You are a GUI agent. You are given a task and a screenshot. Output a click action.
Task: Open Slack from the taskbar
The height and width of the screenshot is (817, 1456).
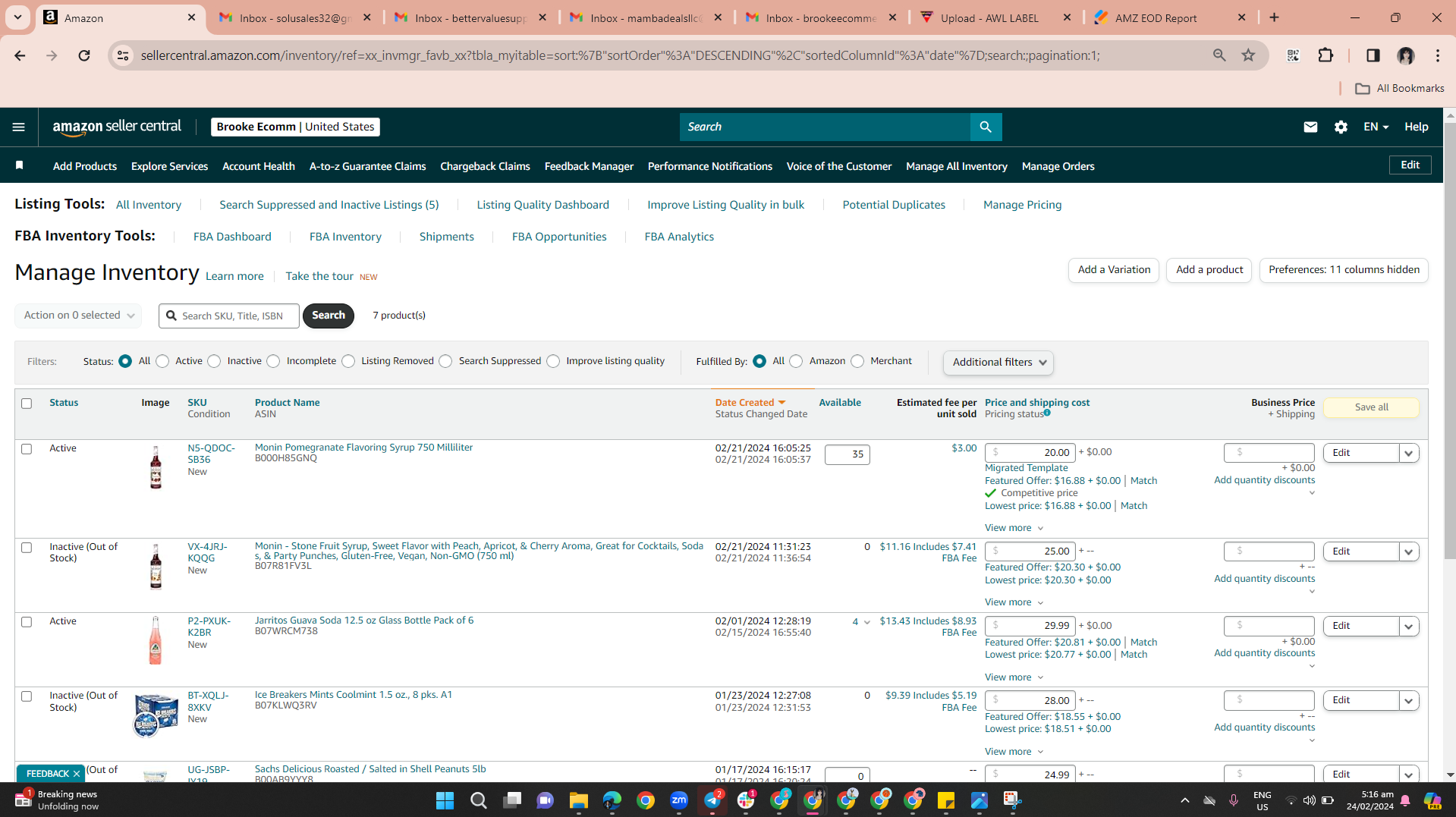746,800
